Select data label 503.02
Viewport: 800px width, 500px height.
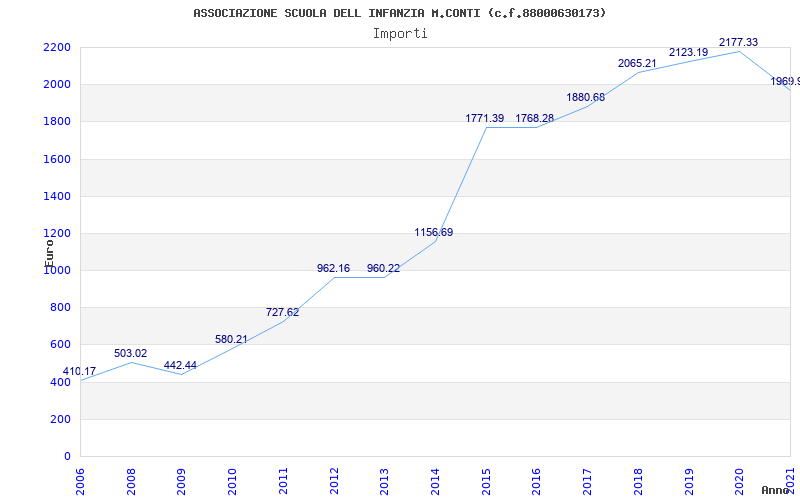coord(131,353)
